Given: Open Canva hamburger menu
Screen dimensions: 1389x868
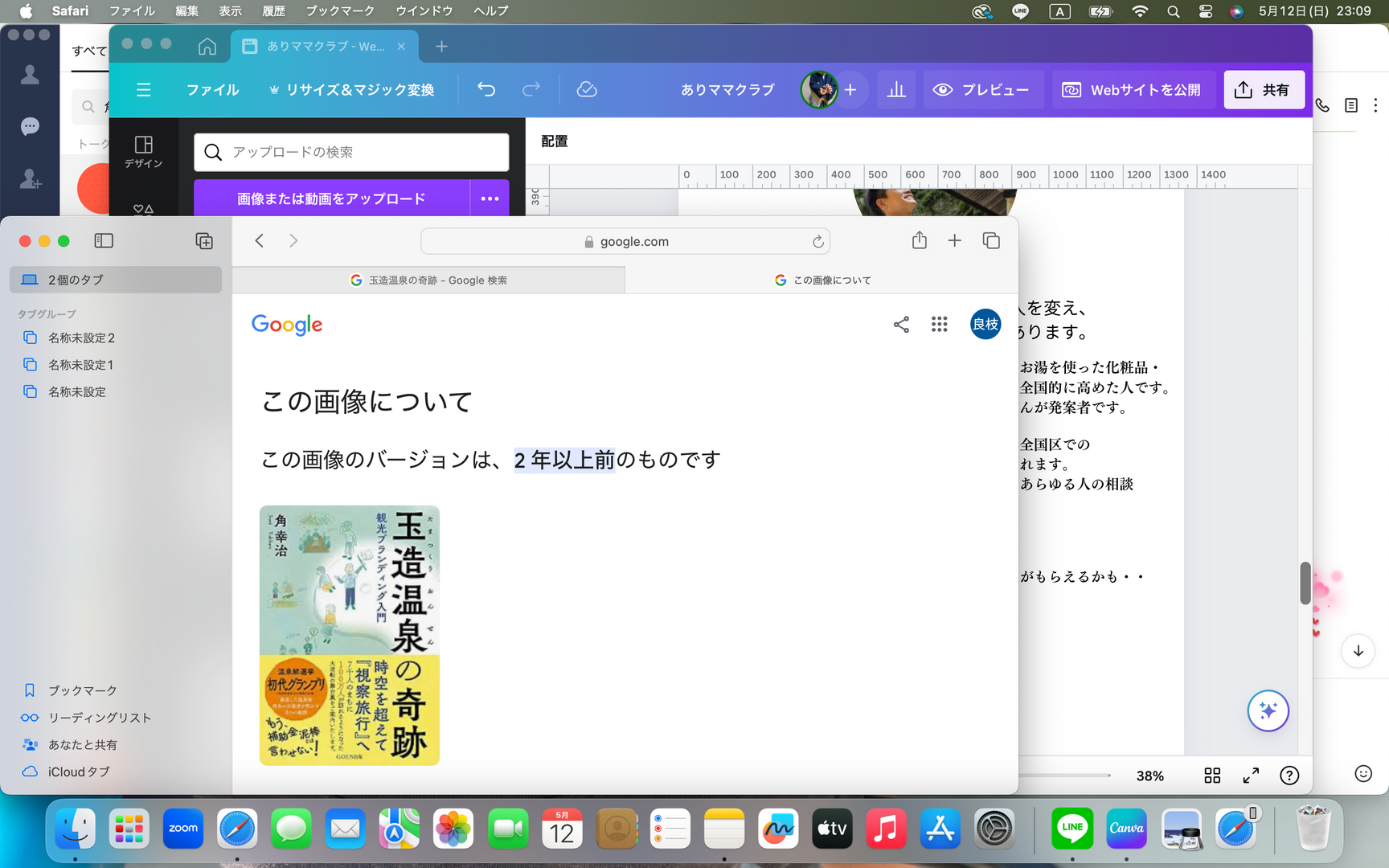Looking at the screenshot, I should click(x=144, y=90).
